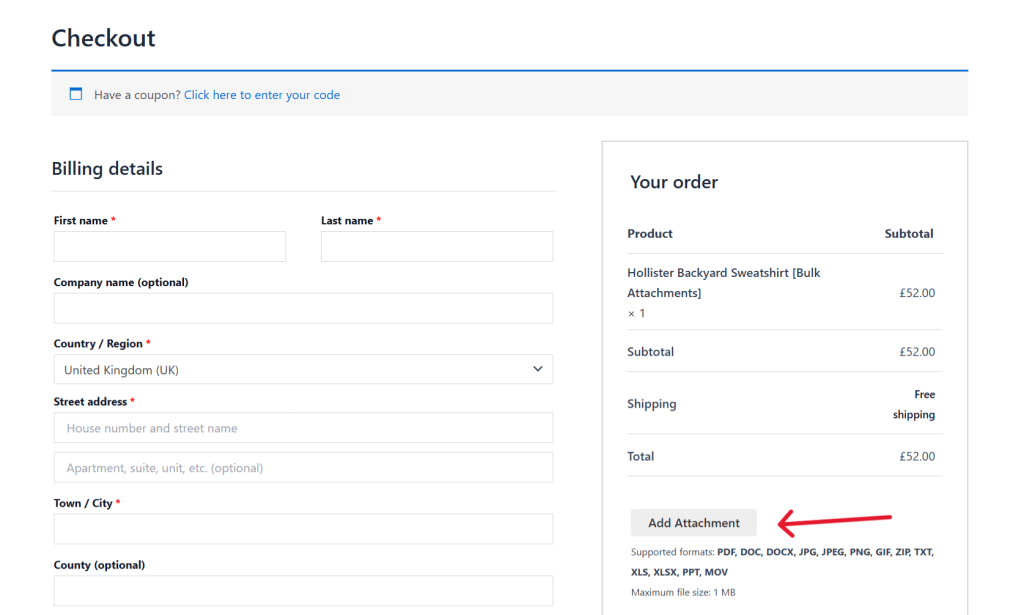Open coupon entry via 'Click here to enter your code'
The width and height of the screenshot is (1024, 615).
click(261, 94)
